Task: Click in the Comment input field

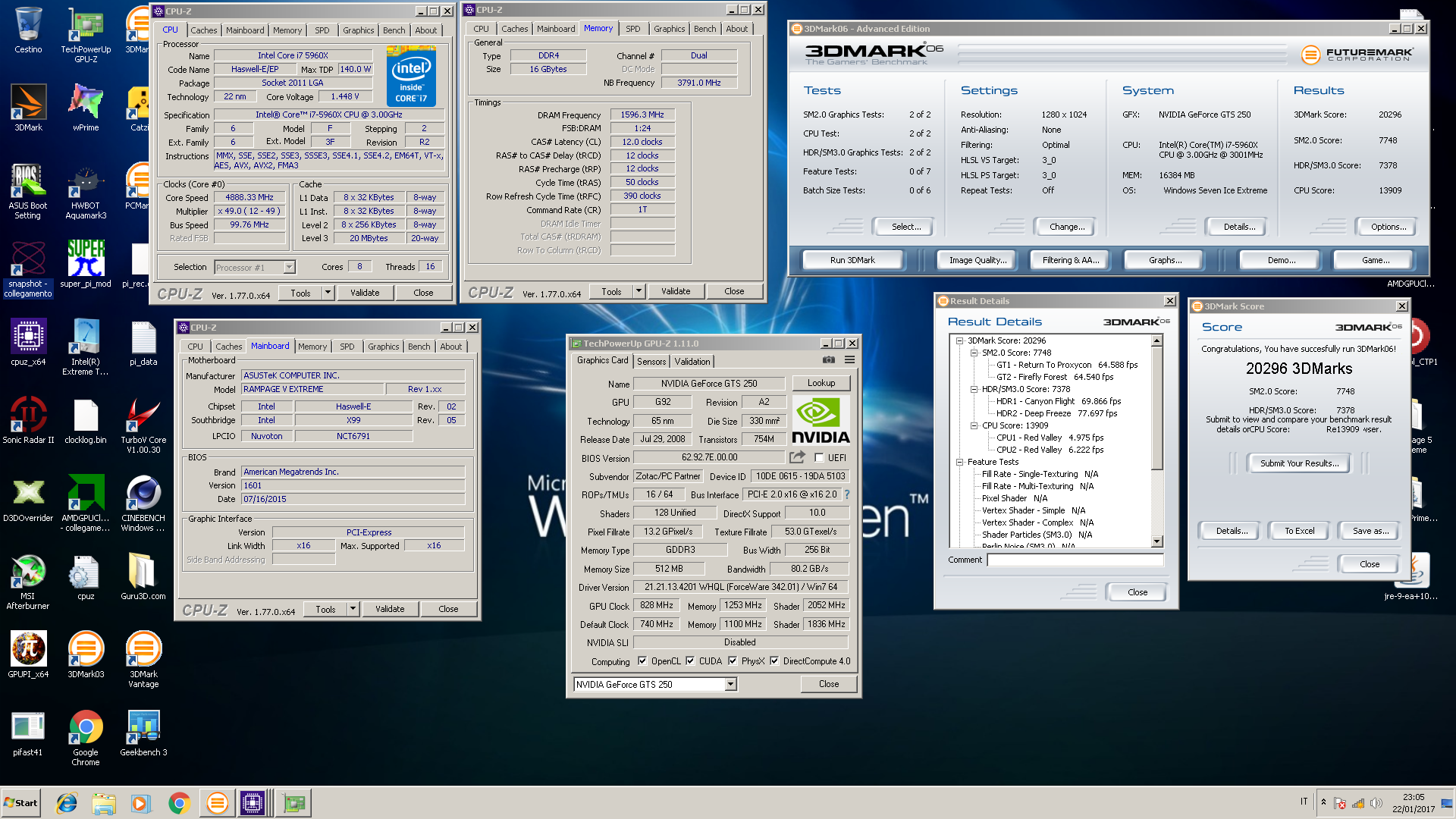Action: tap(1075, 560)
